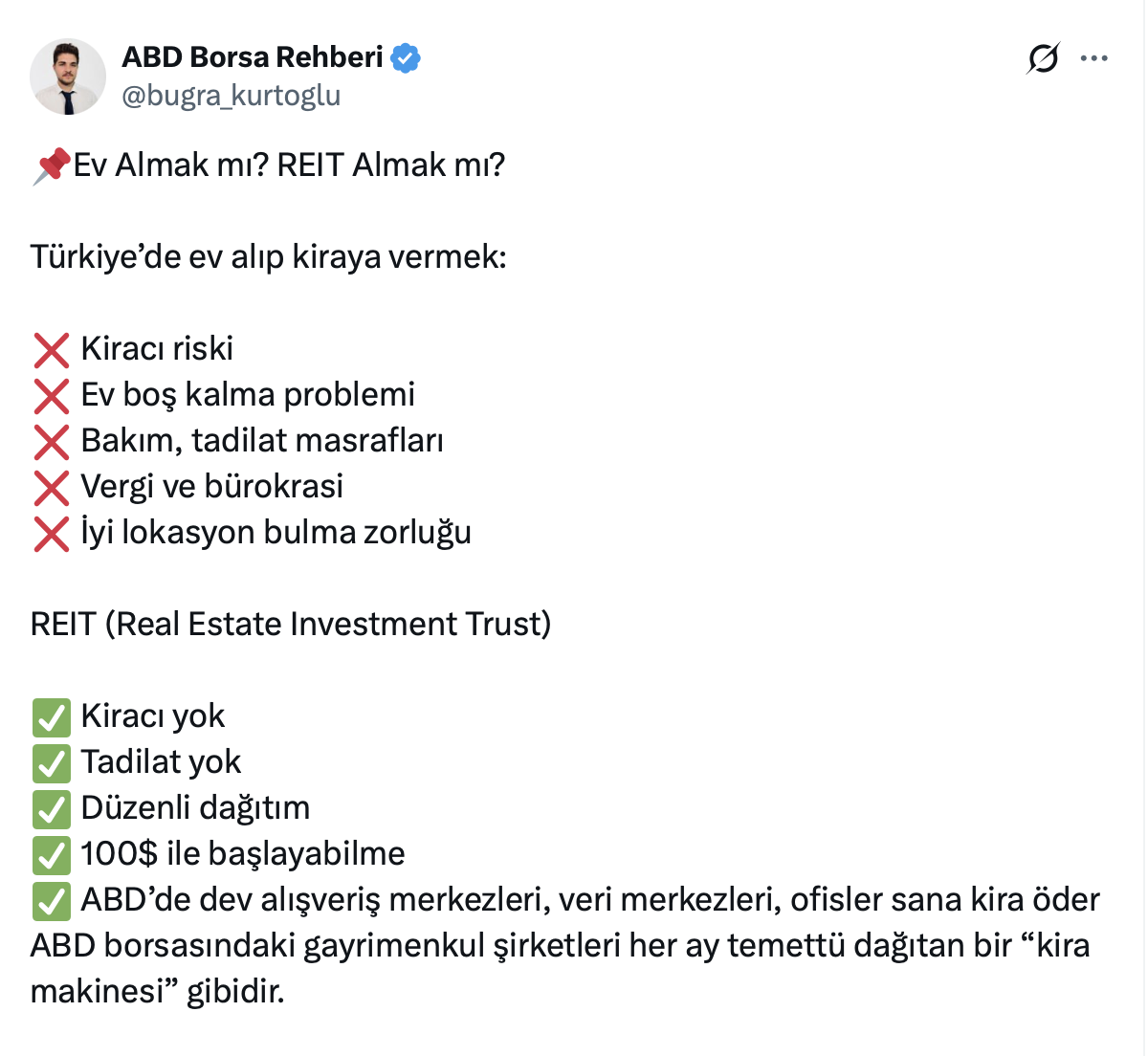Viewport: 1148px width, 1056px height.
Task: Click the Ev Almak mı? REIT Almak mı? headline
Action: tap(289, 165)
